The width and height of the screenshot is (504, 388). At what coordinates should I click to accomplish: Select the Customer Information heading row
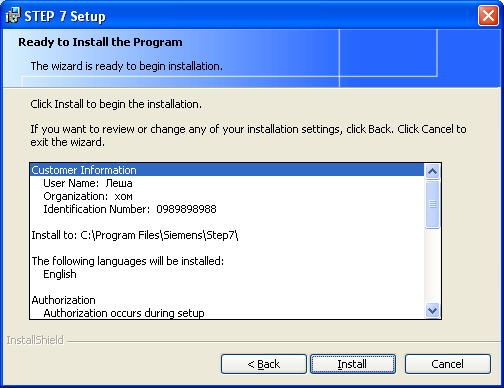click(x=227, y=170)
